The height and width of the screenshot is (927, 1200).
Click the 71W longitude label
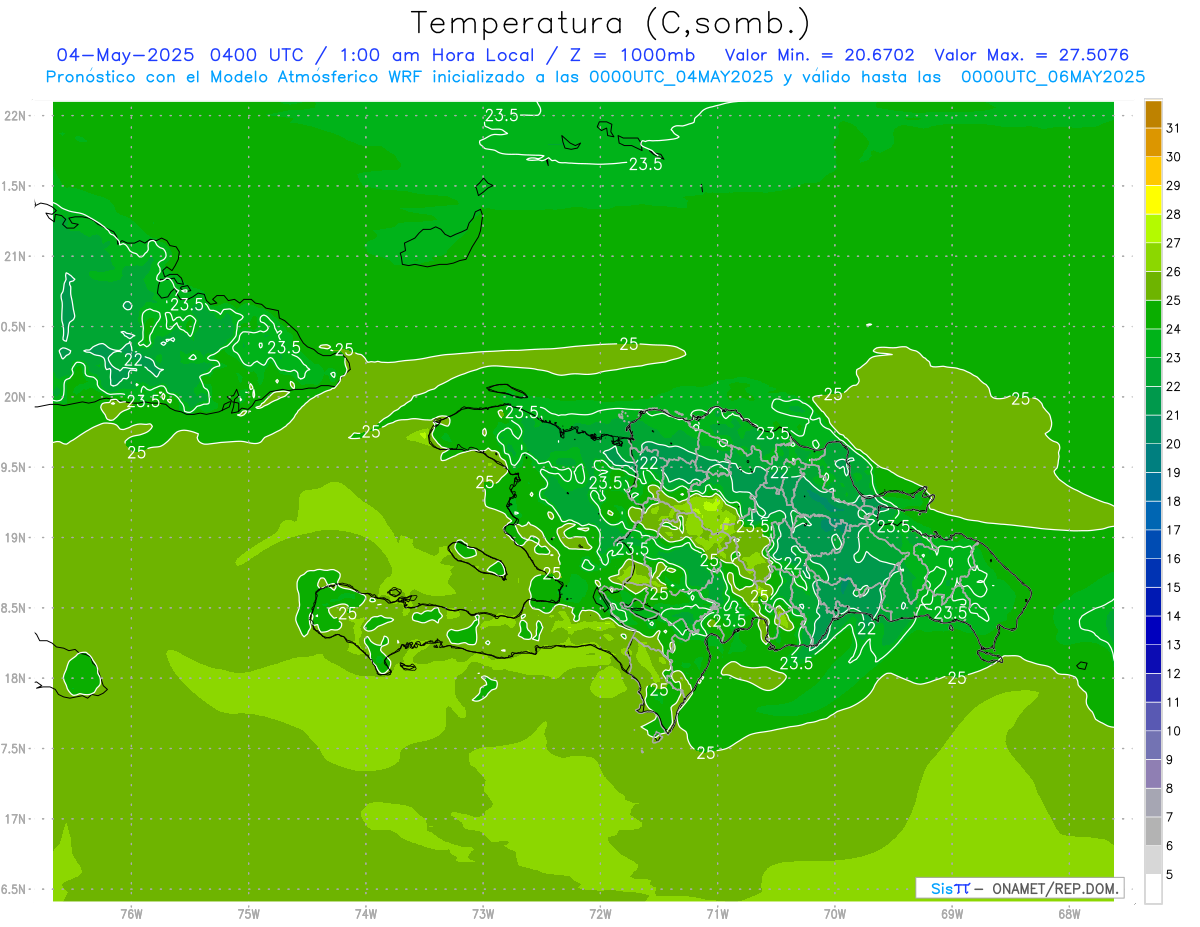pos(717,914)
